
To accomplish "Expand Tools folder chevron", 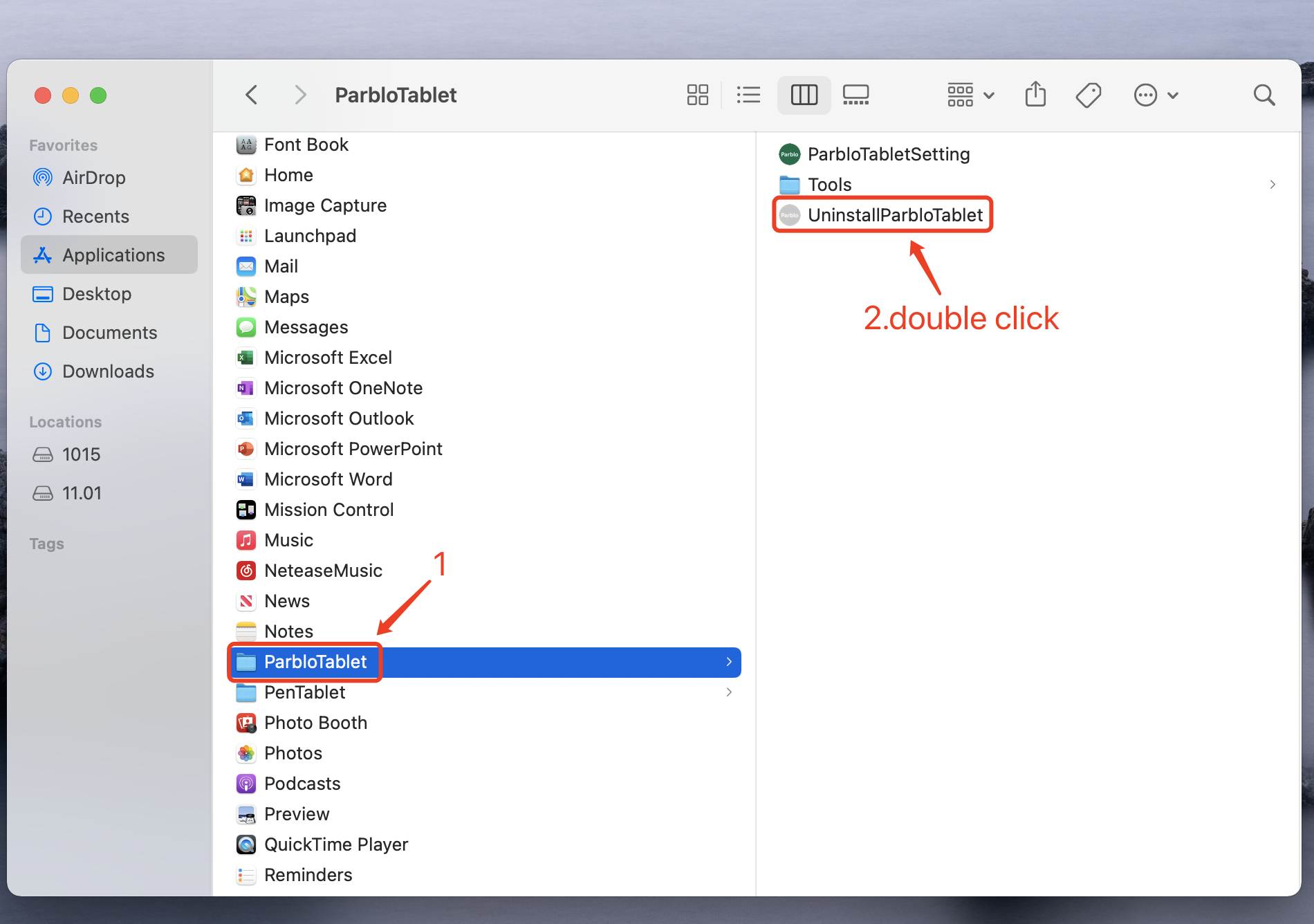I will point(1273,185).
